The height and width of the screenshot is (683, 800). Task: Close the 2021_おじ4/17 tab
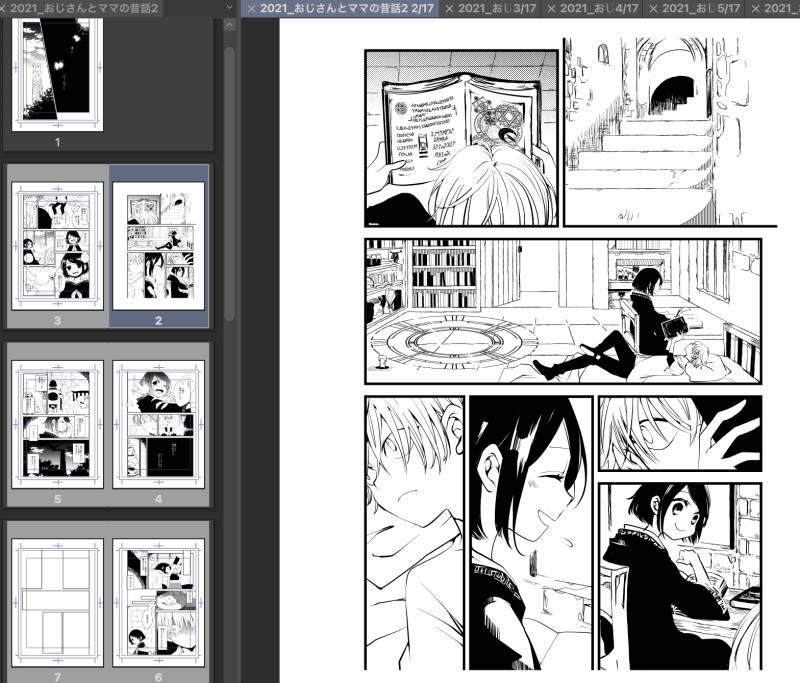click(x=552, y=9)
